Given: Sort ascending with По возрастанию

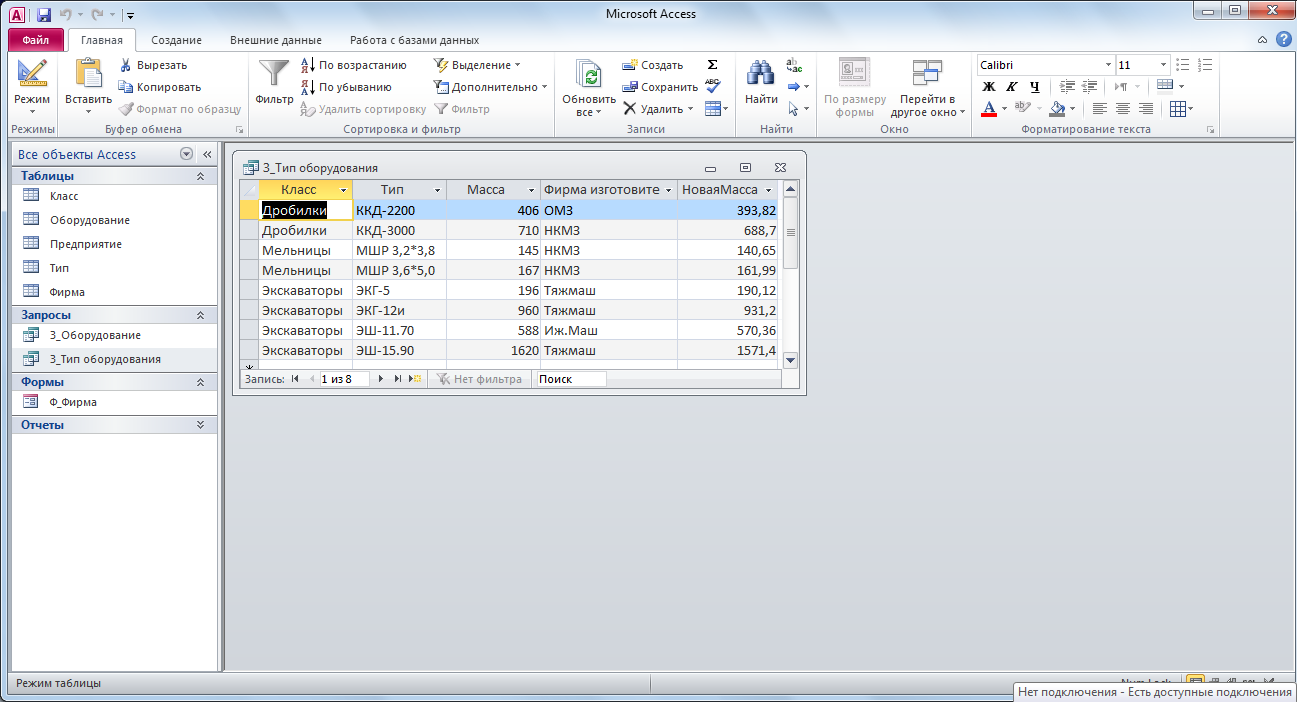Looking at the screenshot, I should [x=354, y=65].
